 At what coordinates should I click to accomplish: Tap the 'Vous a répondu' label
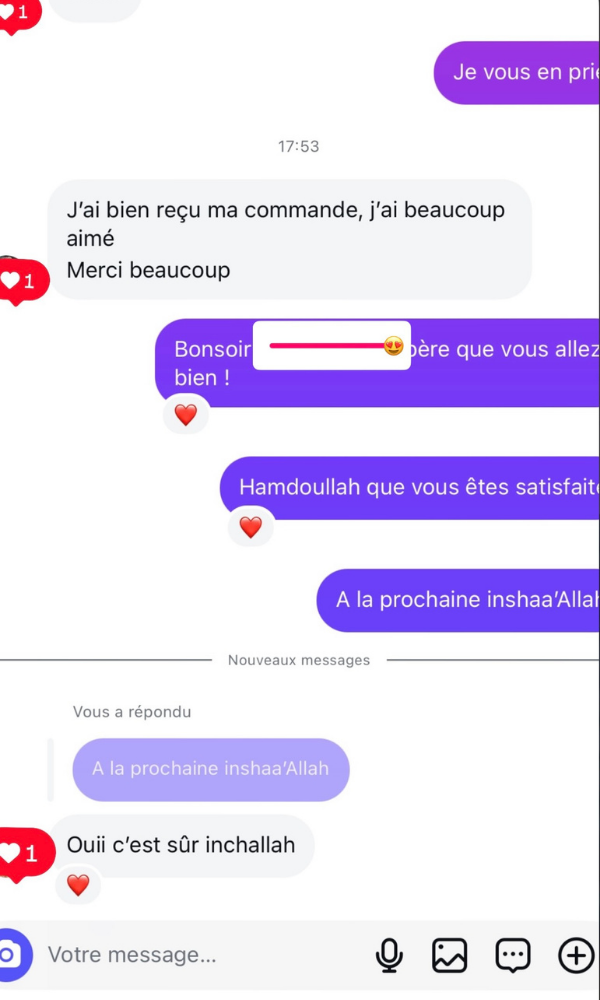(x=132, y=712)
